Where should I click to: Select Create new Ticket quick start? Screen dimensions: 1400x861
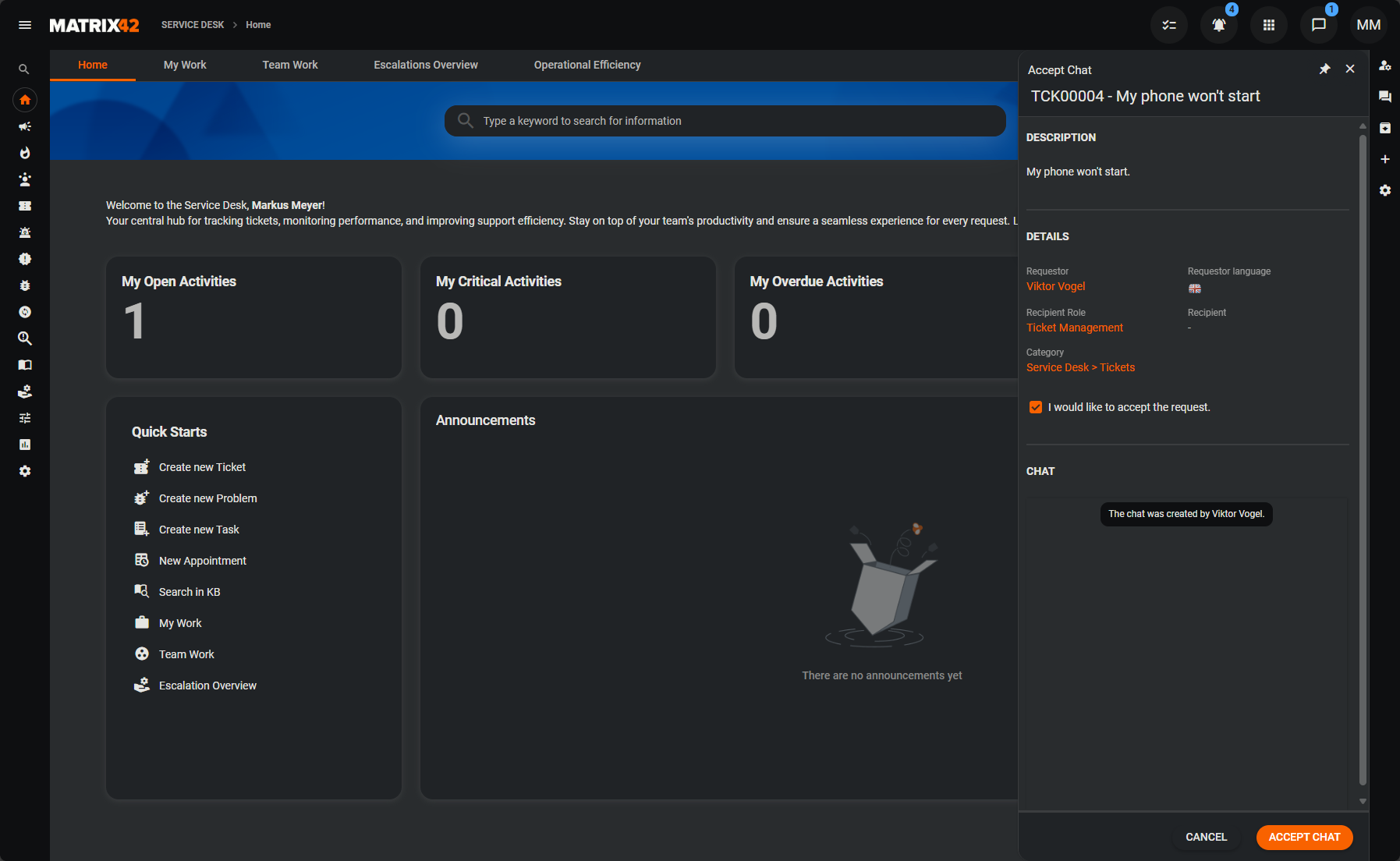click(202, 467)
